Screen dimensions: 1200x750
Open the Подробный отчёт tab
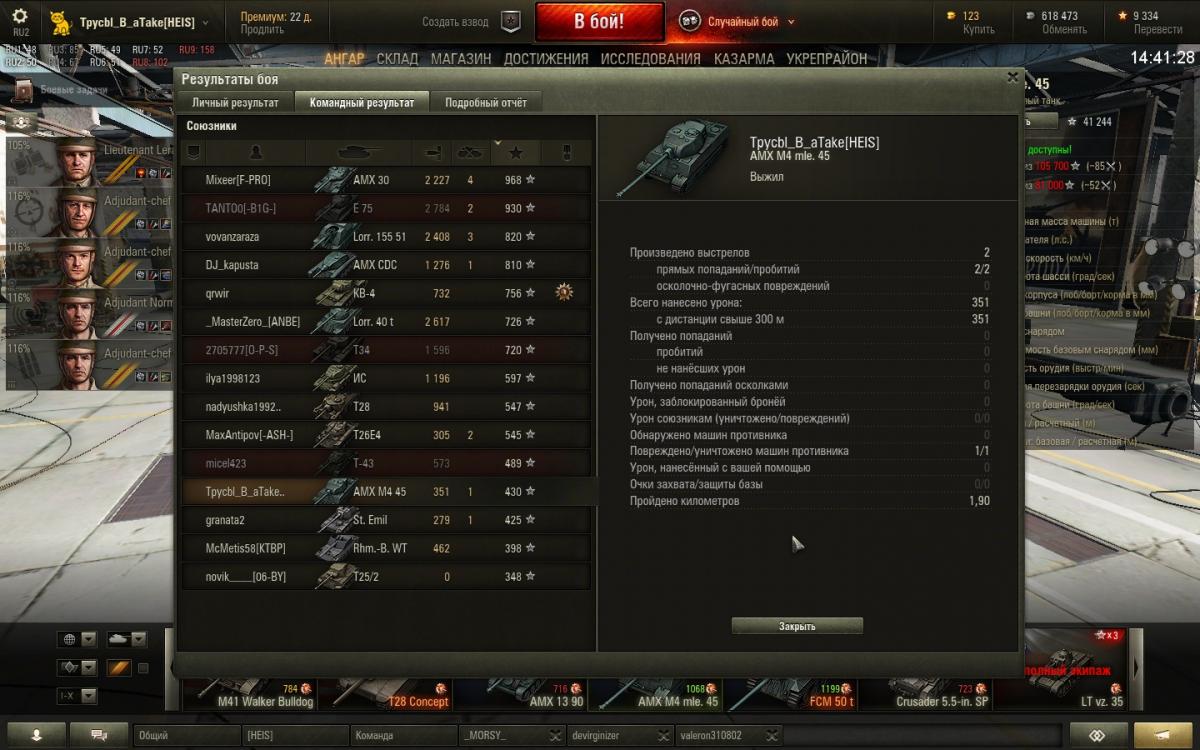pyautogui.click(x=486, y=102)
